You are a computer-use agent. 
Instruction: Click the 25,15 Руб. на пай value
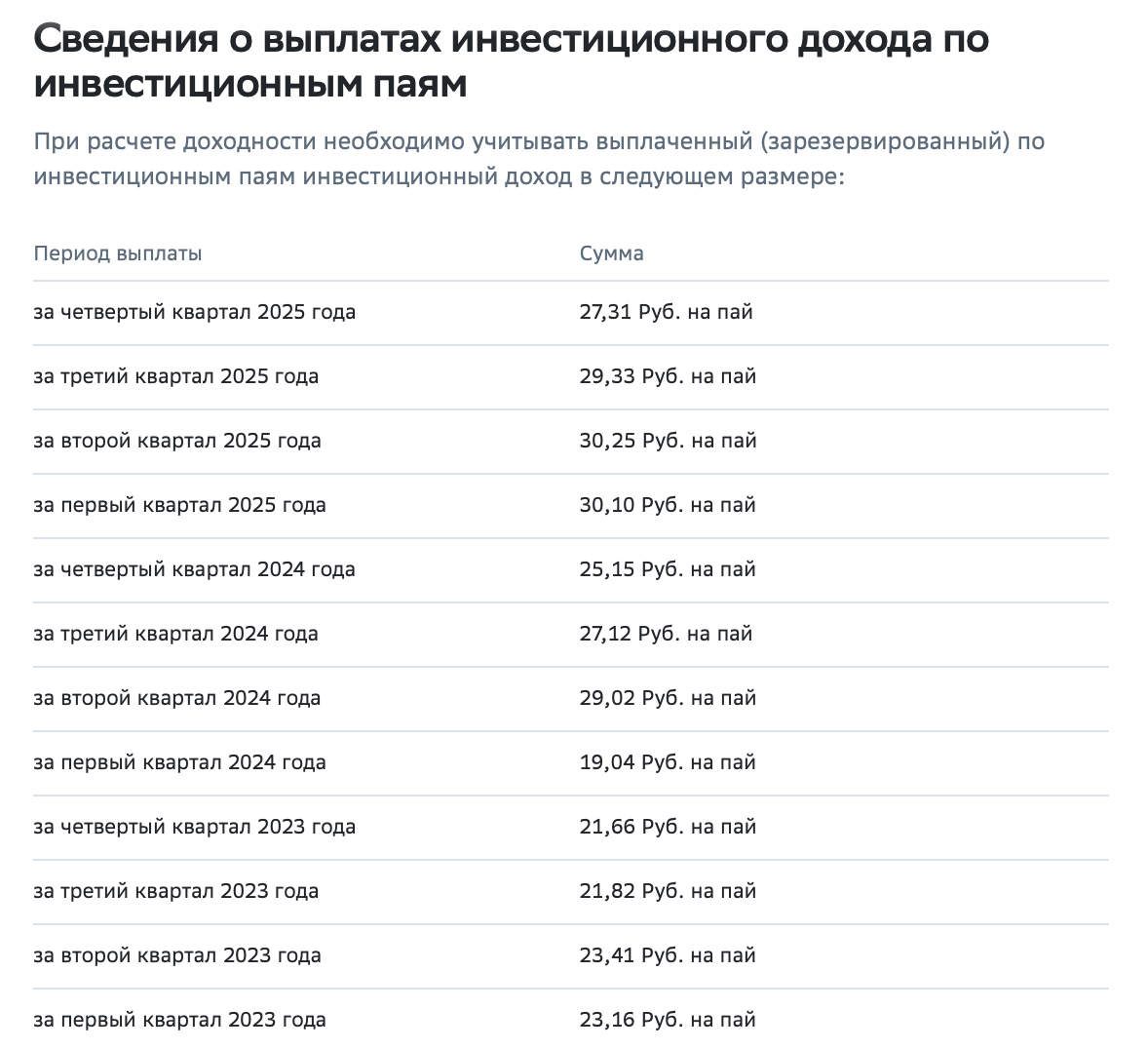click(x=668, y=569)
